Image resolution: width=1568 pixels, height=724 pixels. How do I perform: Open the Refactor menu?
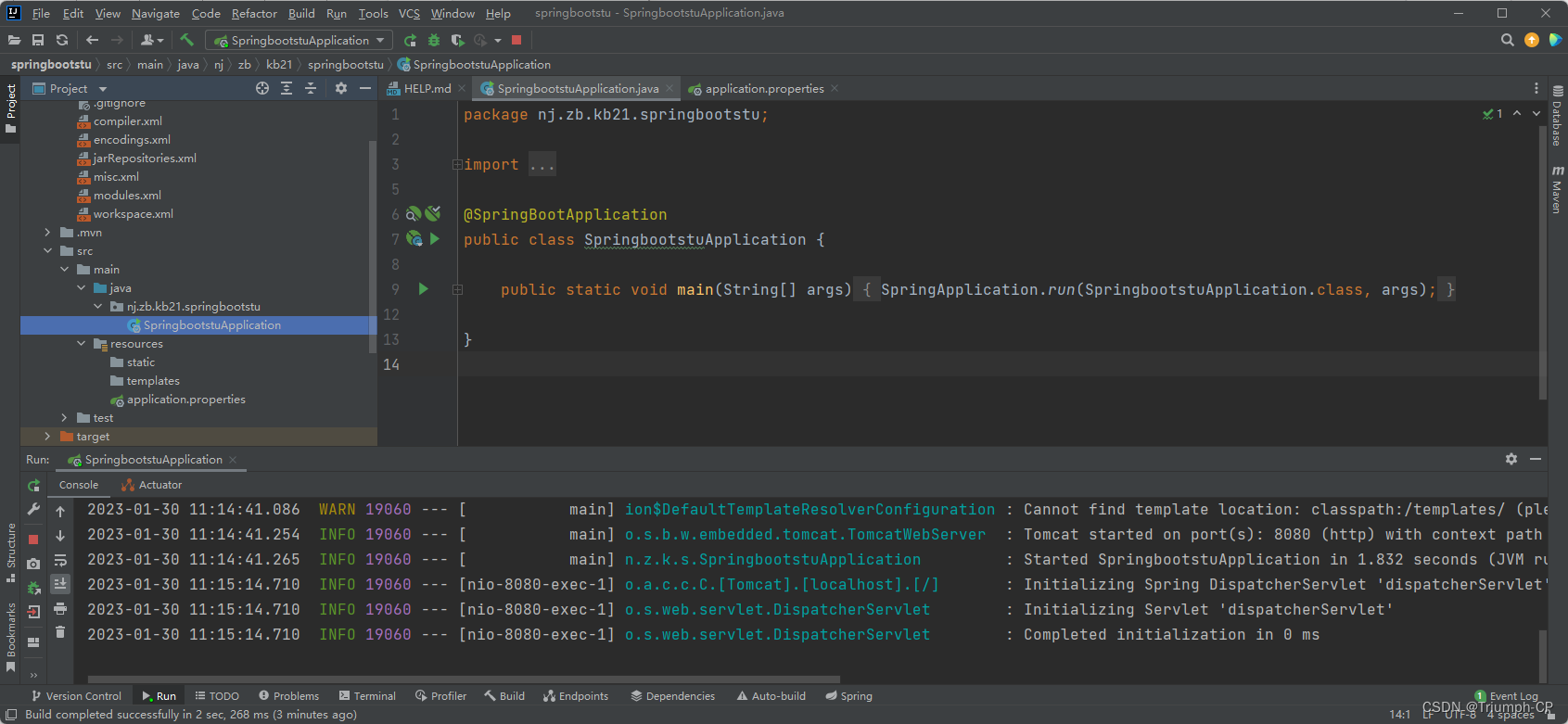254,13
